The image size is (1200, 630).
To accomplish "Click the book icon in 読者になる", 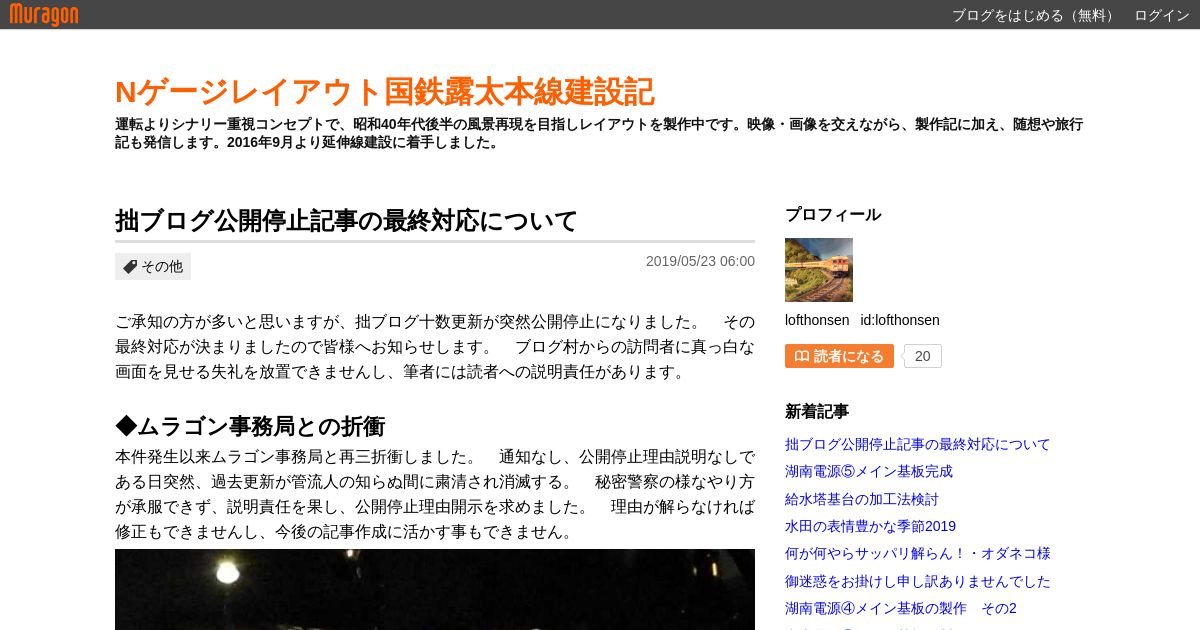I will point(801,356).
